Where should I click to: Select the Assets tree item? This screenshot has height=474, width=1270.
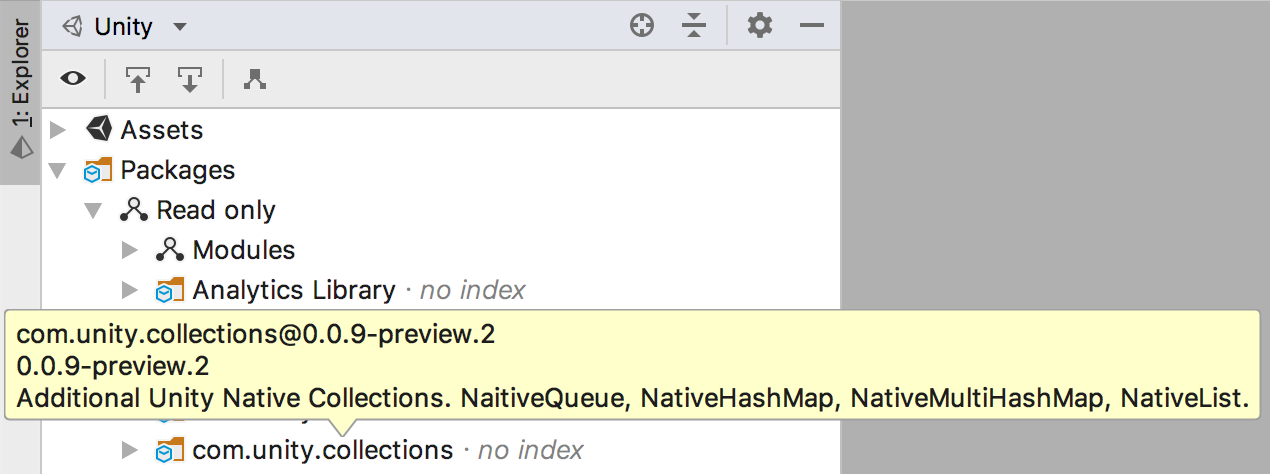pos(161,130)
